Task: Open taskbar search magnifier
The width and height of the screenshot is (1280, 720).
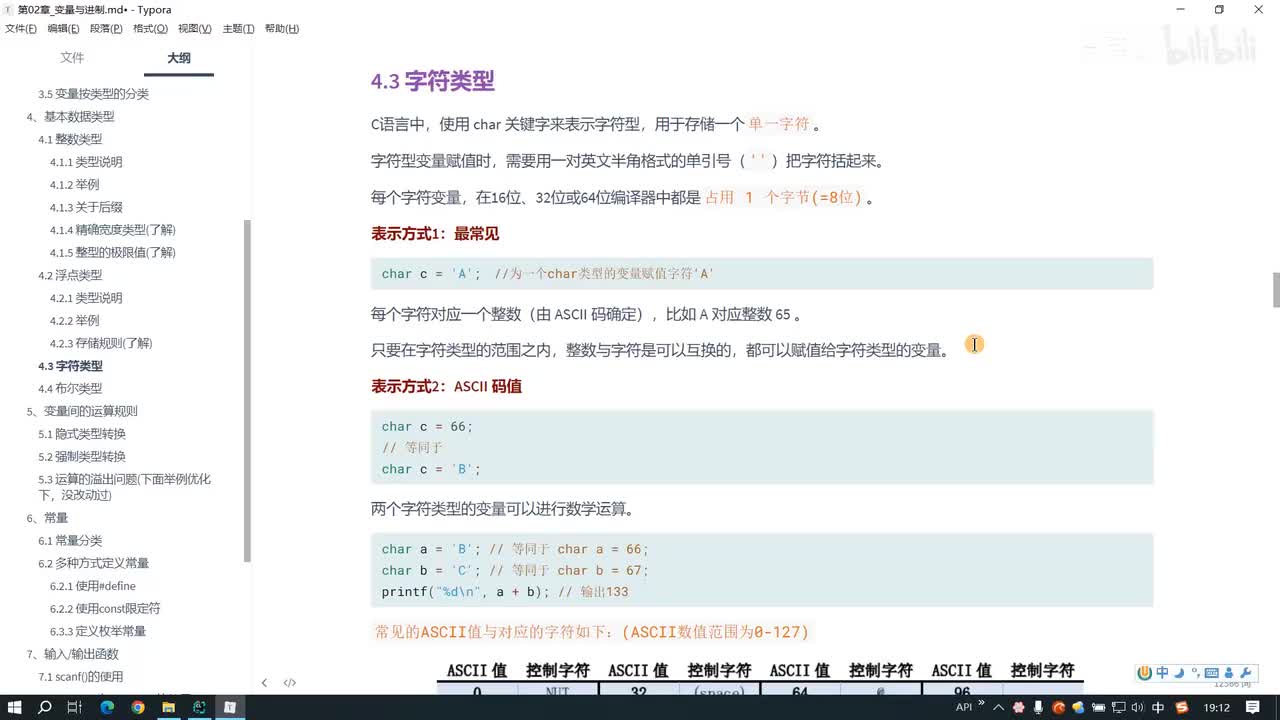Action: click(45, 707)
